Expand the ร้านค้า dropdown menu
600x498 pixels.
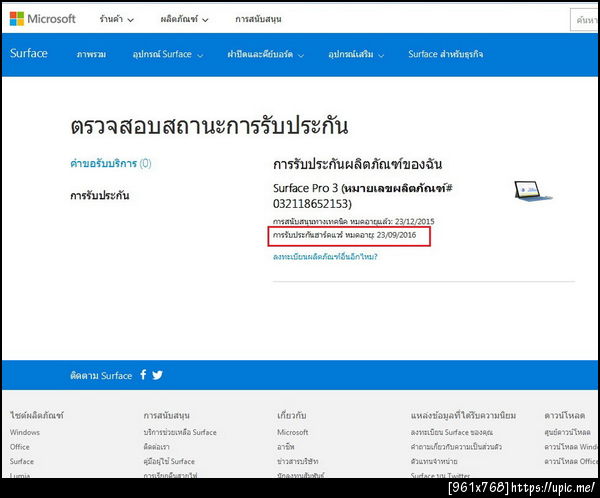[x=116, y=19]
